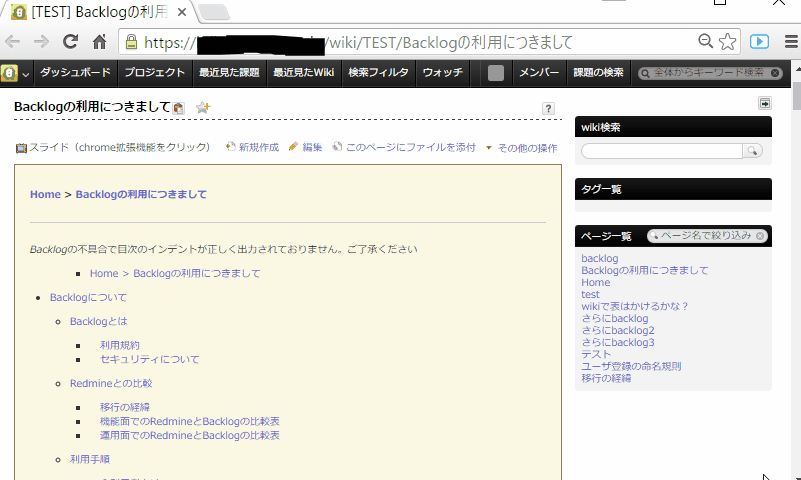Jump to Redmineとの比較 section

[111, 383]
